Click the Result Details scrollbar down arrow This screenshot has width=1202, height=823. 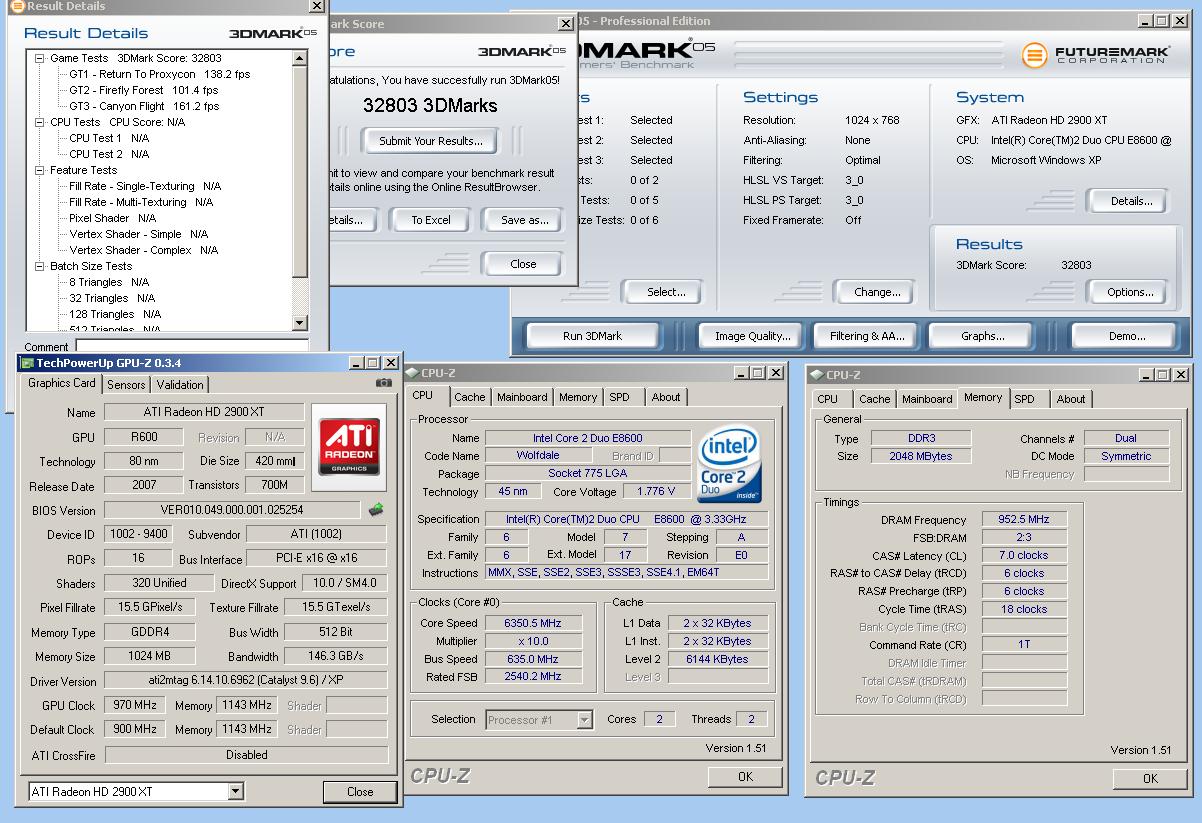[300, 323]
